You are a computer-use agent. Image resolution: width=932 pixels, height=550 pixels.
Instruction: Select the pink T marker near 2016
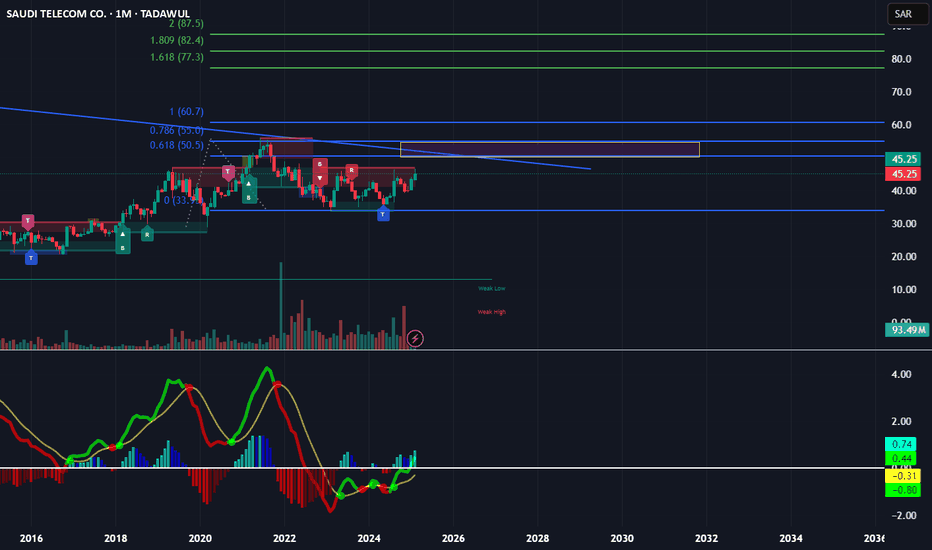click(x=28, y=222)
